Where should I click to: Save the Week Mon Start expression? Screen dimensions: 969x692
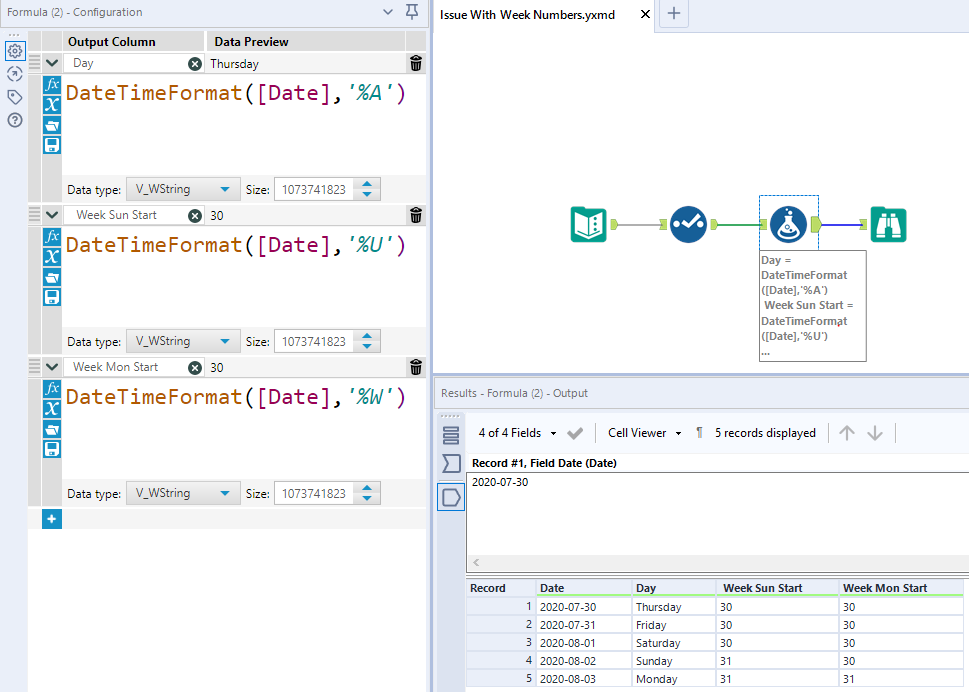coord(52,449)
